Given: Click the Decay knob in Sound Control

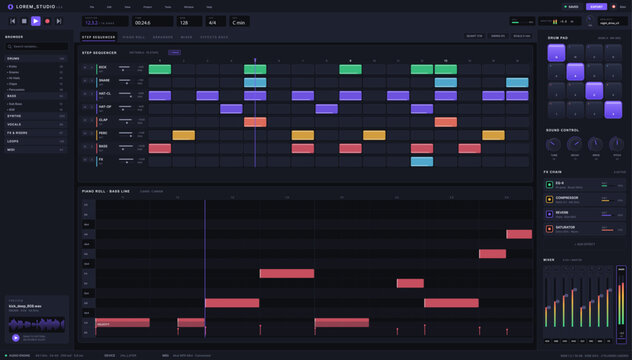Looking at the screenshot, I should click(575, 144).
